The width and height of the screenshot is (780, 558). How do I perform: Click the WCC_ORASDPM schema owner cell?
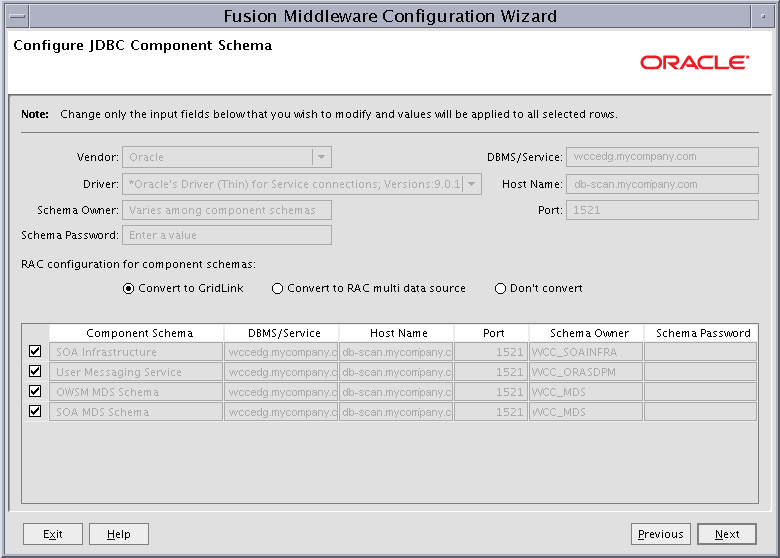(586, 372)
